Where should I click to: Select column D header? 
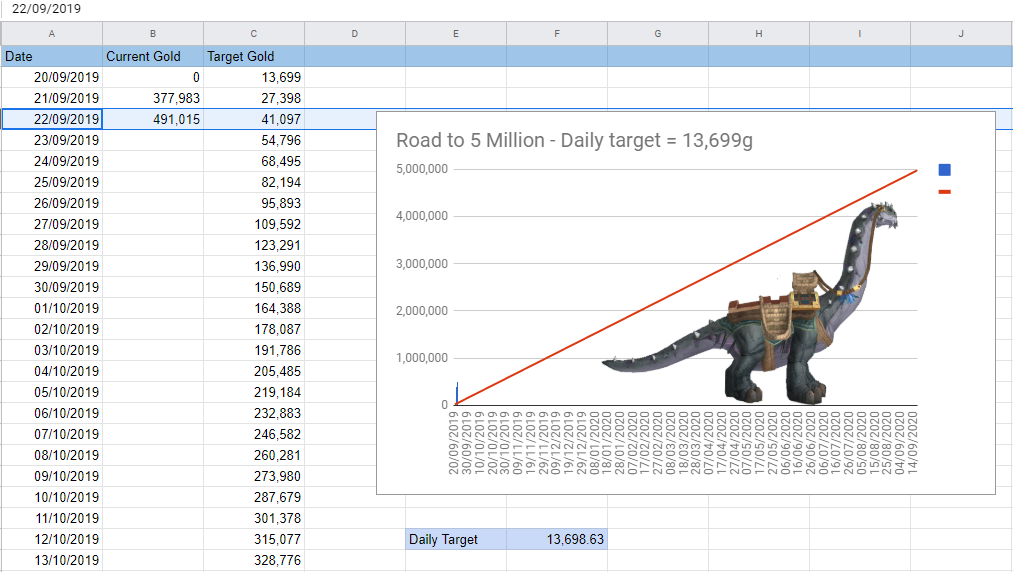[354, 34]
